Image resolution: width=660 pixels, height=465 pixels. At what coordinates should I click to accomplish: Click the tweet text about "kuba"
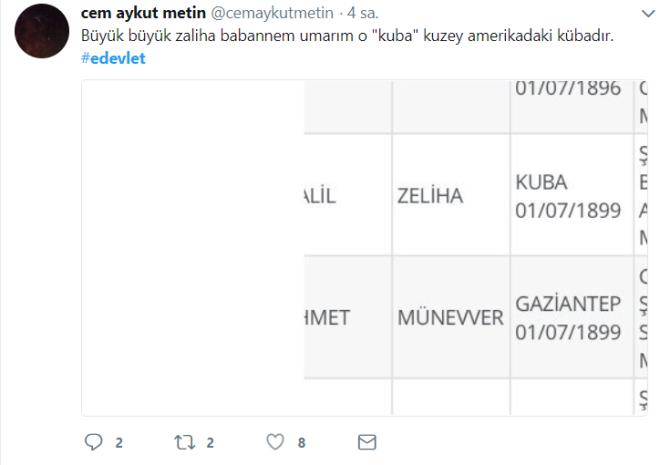coord(347,35)
